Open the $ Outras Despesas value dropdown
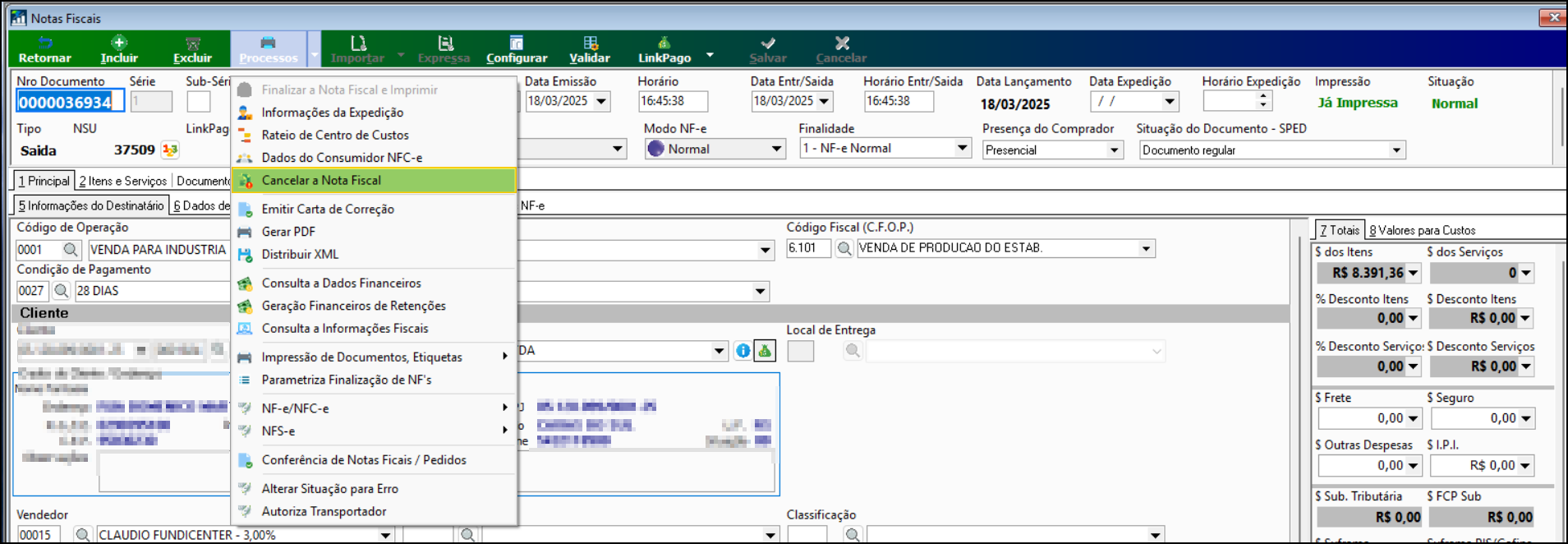 point(1413,465)
